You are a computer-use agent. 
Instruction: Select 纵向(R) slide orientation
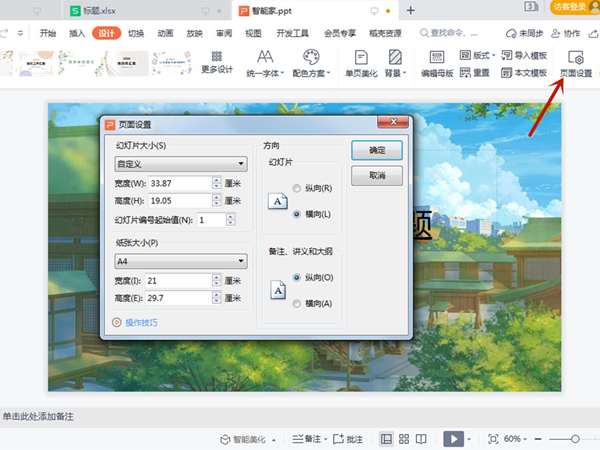coord(297,188)
